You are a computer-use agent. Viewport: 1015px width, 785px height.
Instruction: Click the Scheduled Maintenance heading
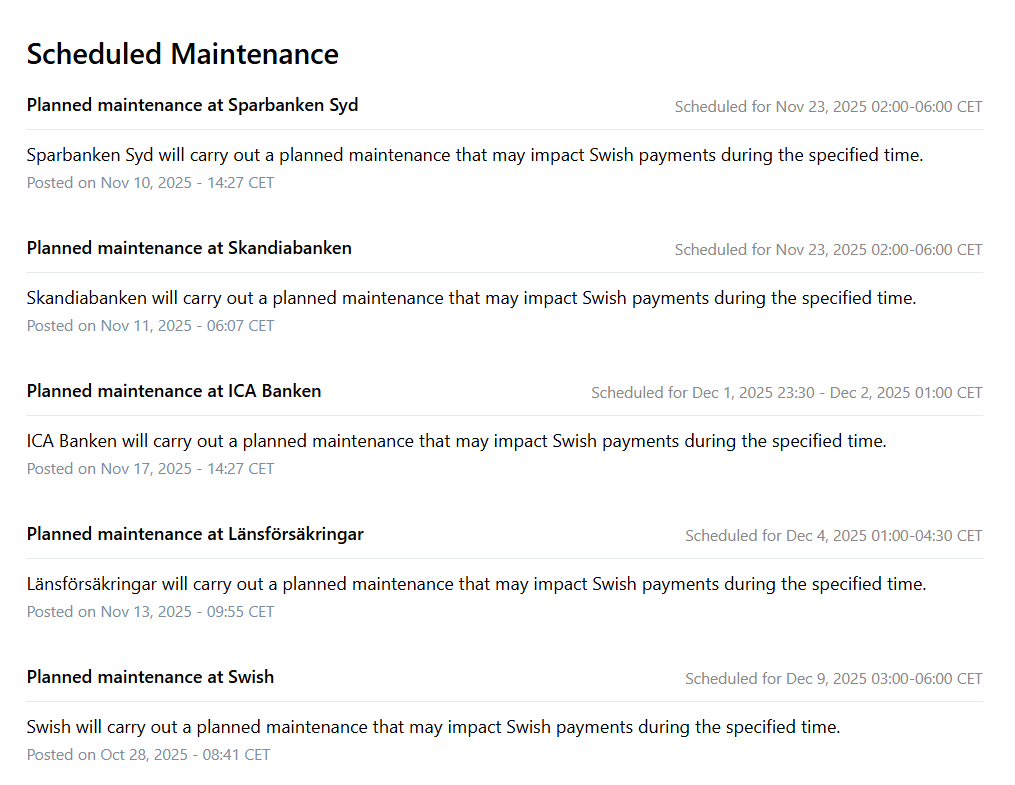coord(182,54)
